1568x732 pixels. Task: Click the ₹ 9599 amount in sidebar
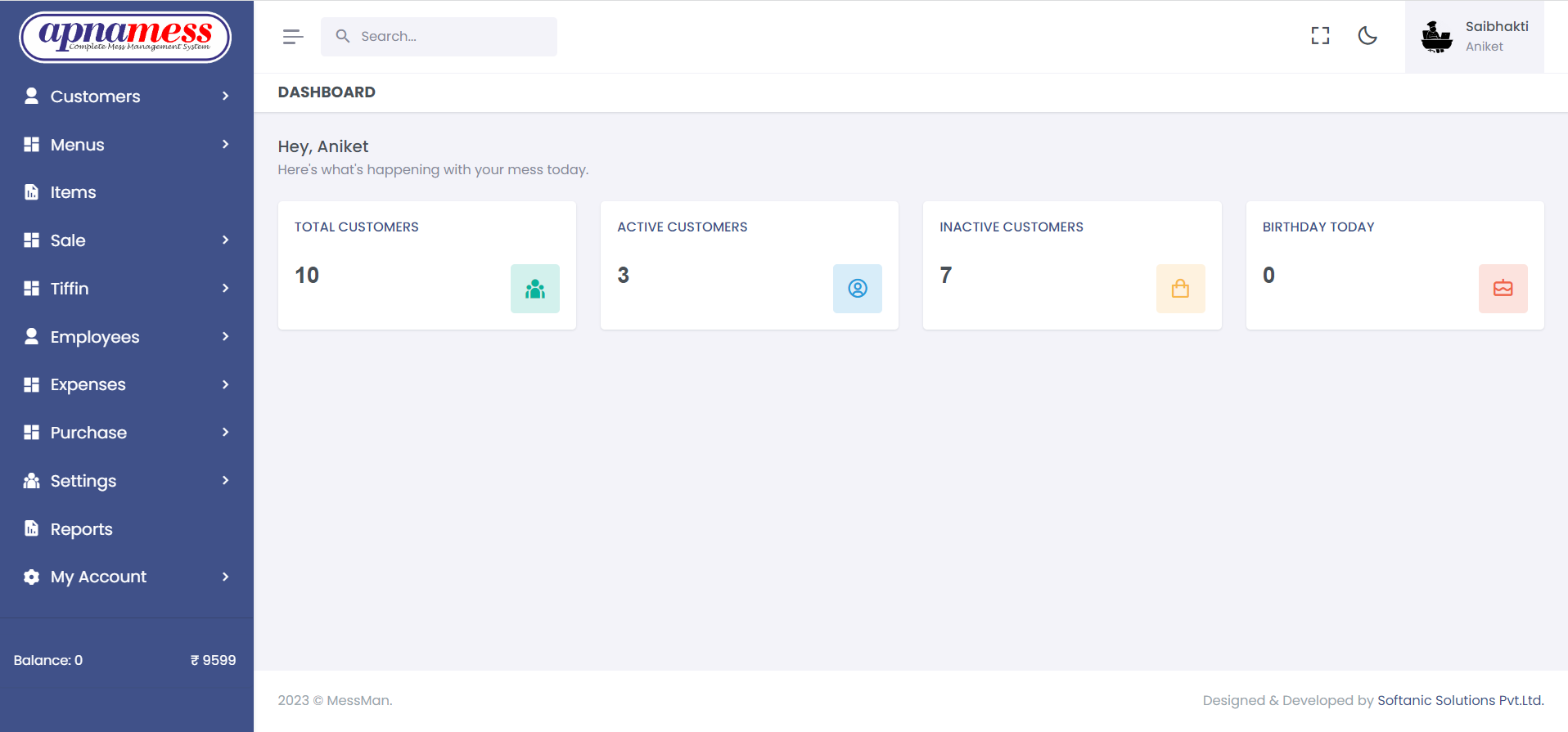213,660
